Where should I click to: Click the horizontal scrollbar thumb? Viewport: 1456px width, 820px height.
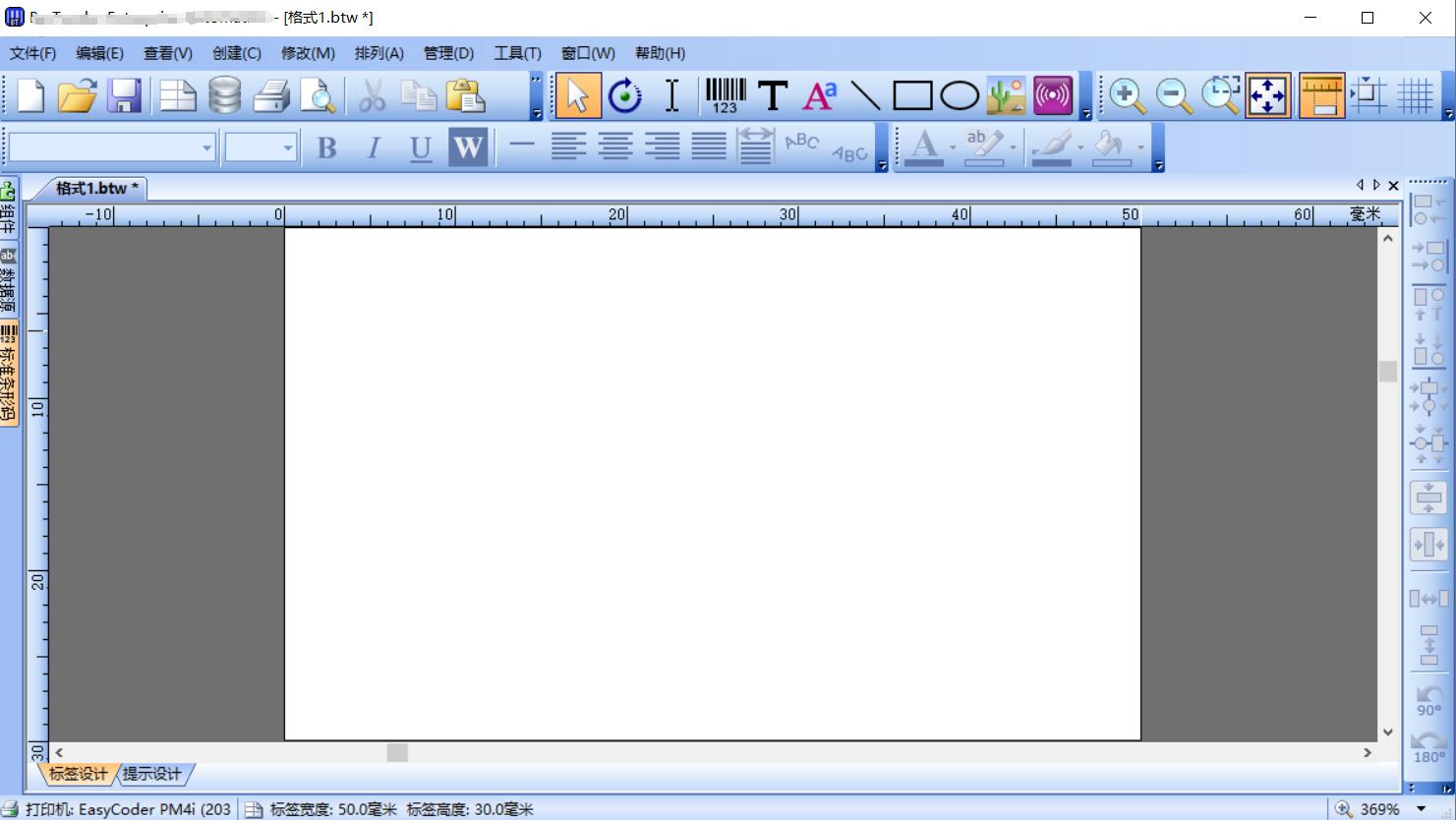click(x=397, y=752)
